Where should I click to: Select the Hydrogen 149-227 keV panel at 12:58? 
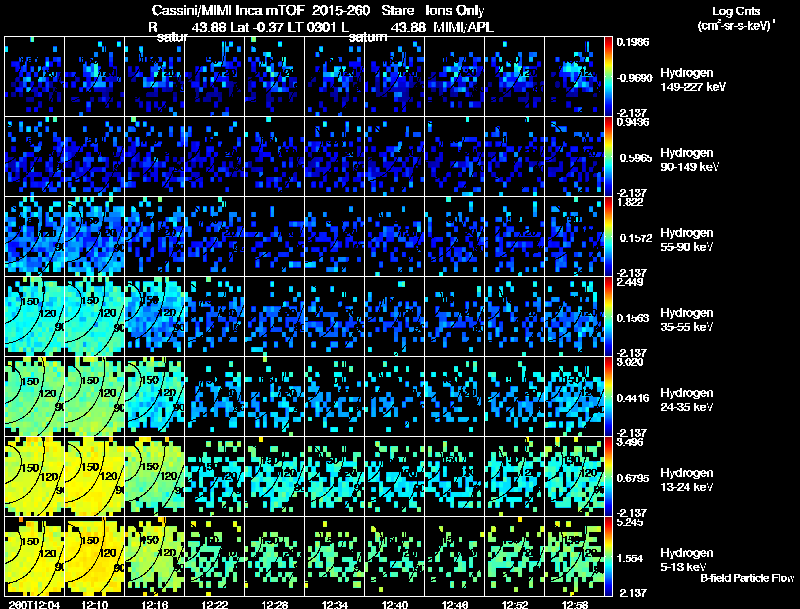tap(574, 77)
